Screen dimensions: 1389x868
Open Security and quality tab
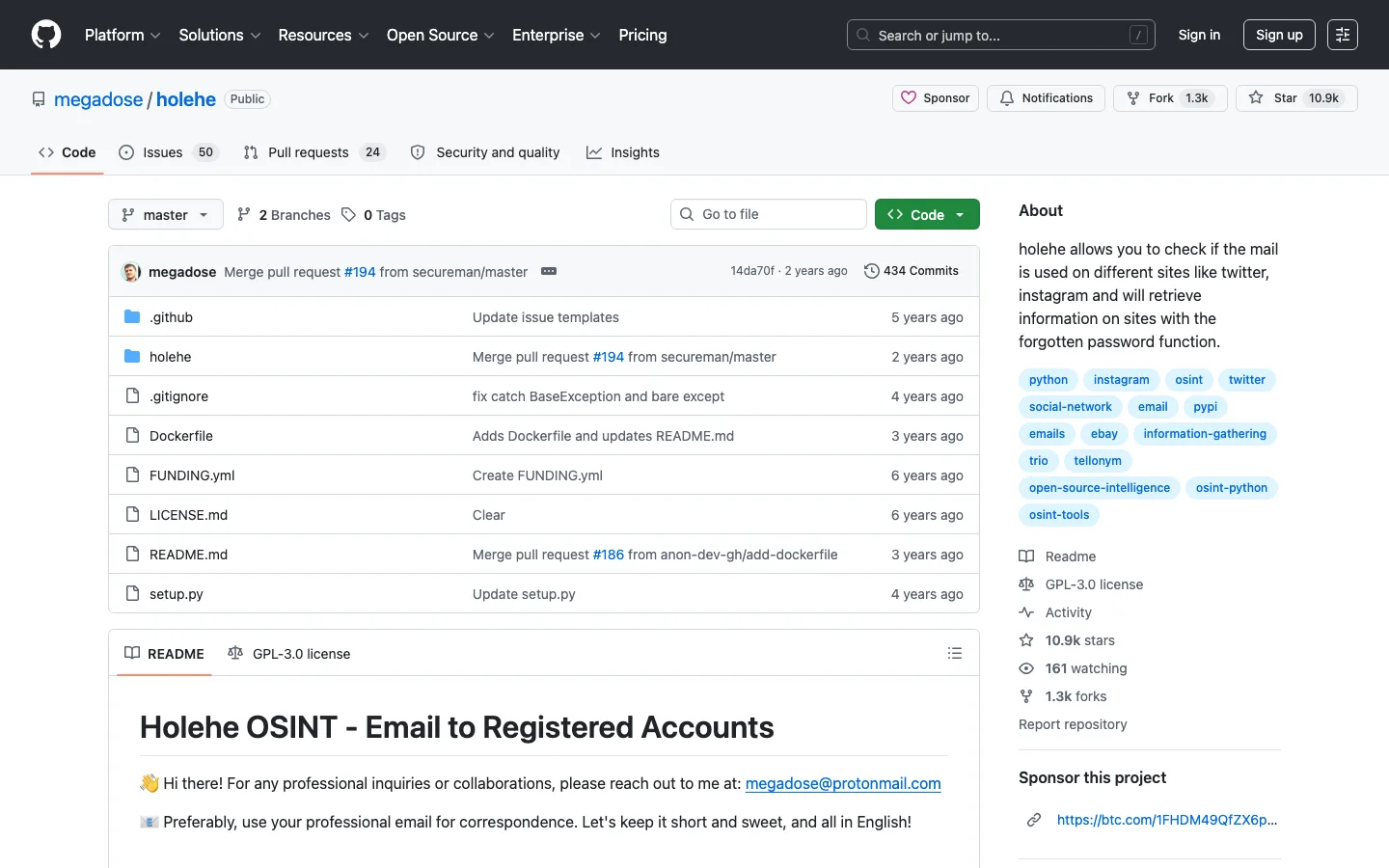click(x=485, y=152)
